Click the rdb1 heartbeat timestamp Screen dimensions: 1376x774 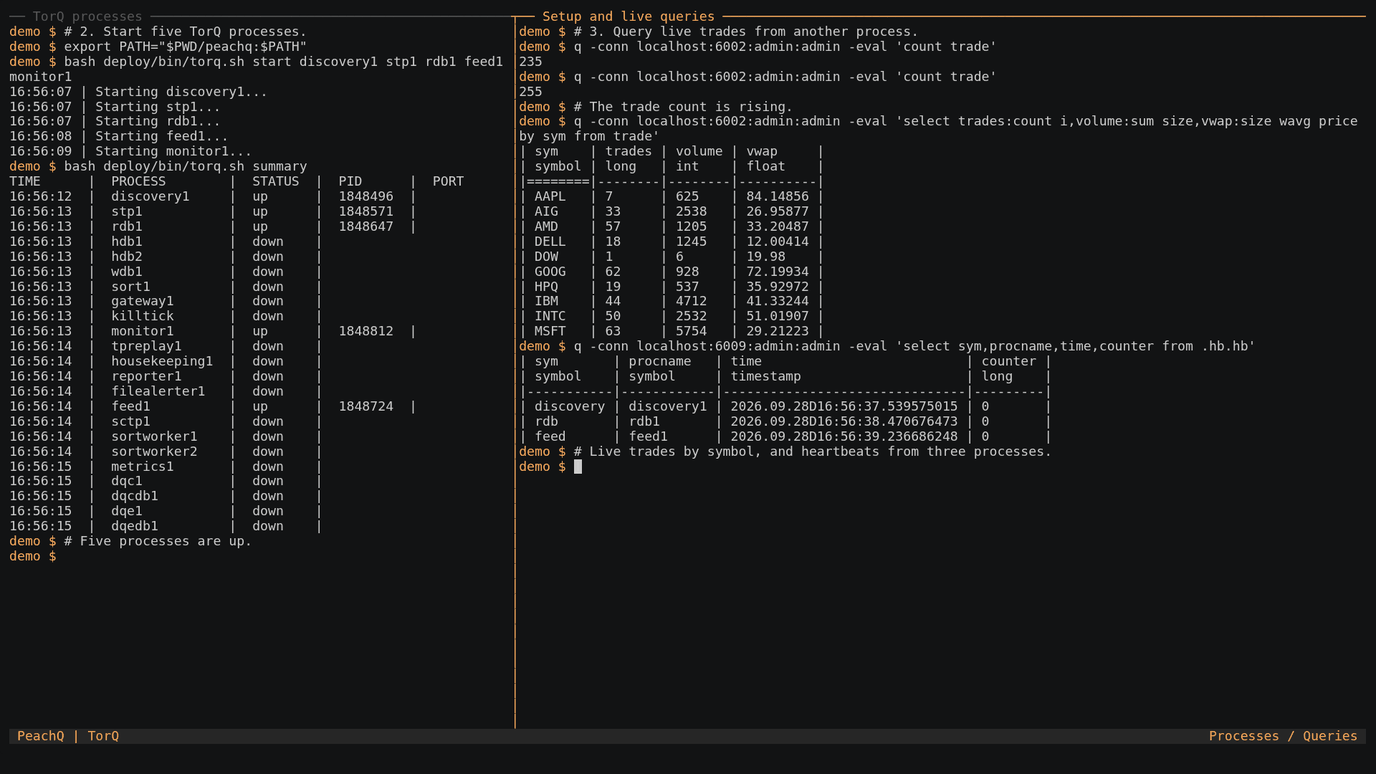(844, 421)
